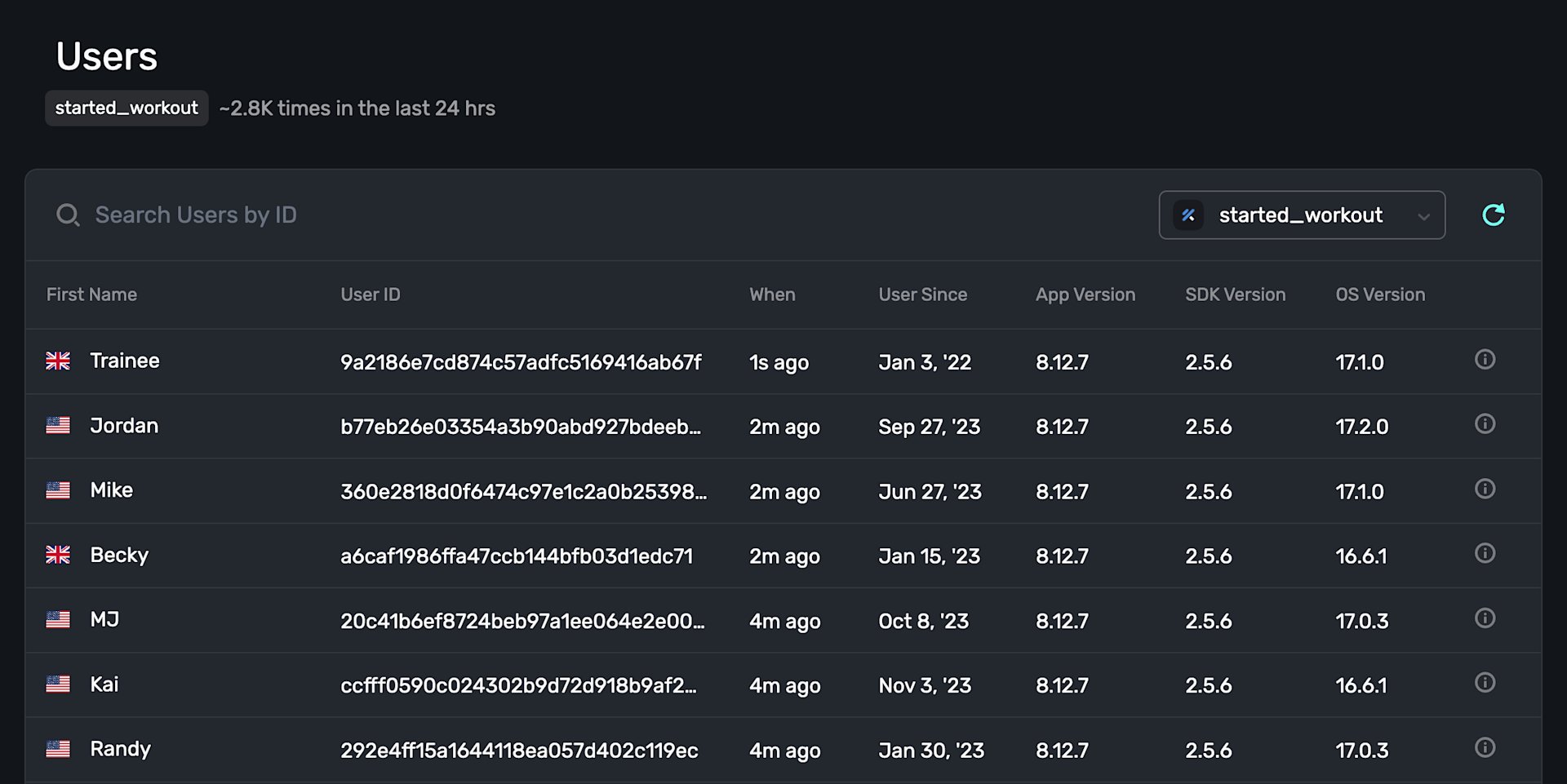Click Becky's user ID a6caf1986ffa47...
Image resolution: width=1567 pixels, height=784 pixels.
tap(517, 556)
